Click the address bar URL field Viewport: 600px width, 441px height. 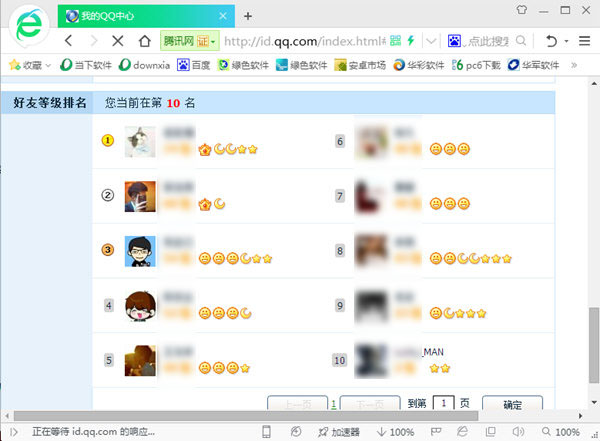[x=305, y=41]
